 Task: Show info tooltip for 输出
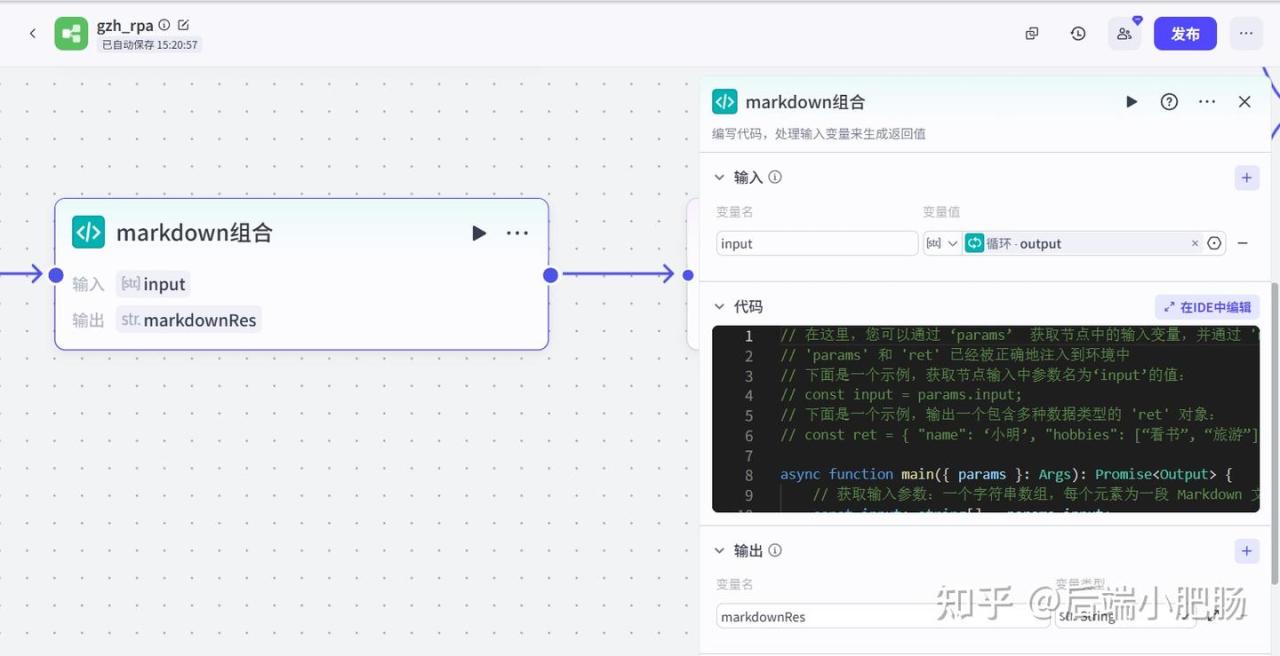pyautogui.click(x=775, y=550)
